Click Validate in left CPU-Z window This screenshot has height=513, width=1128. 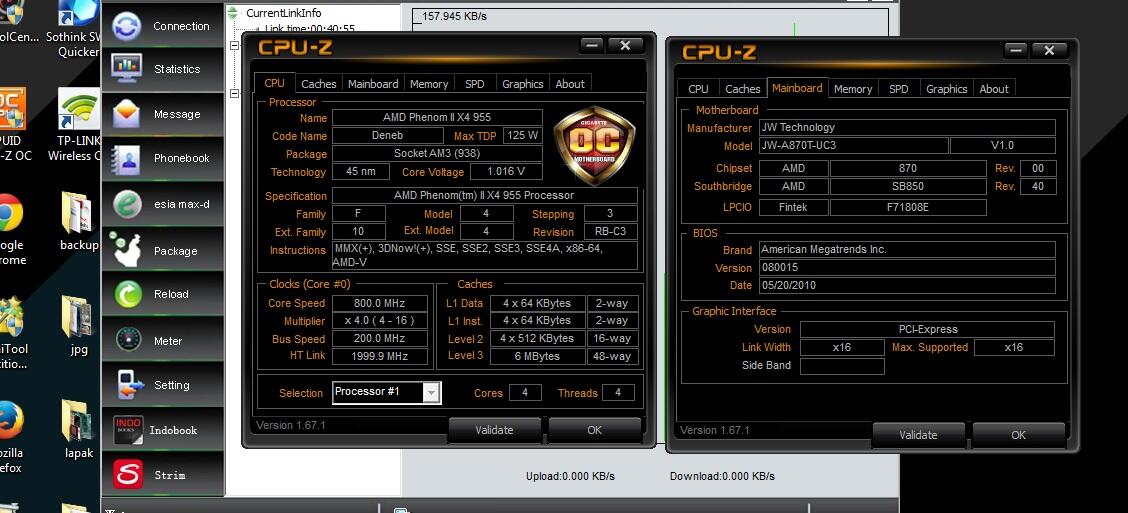click(494, 430)
